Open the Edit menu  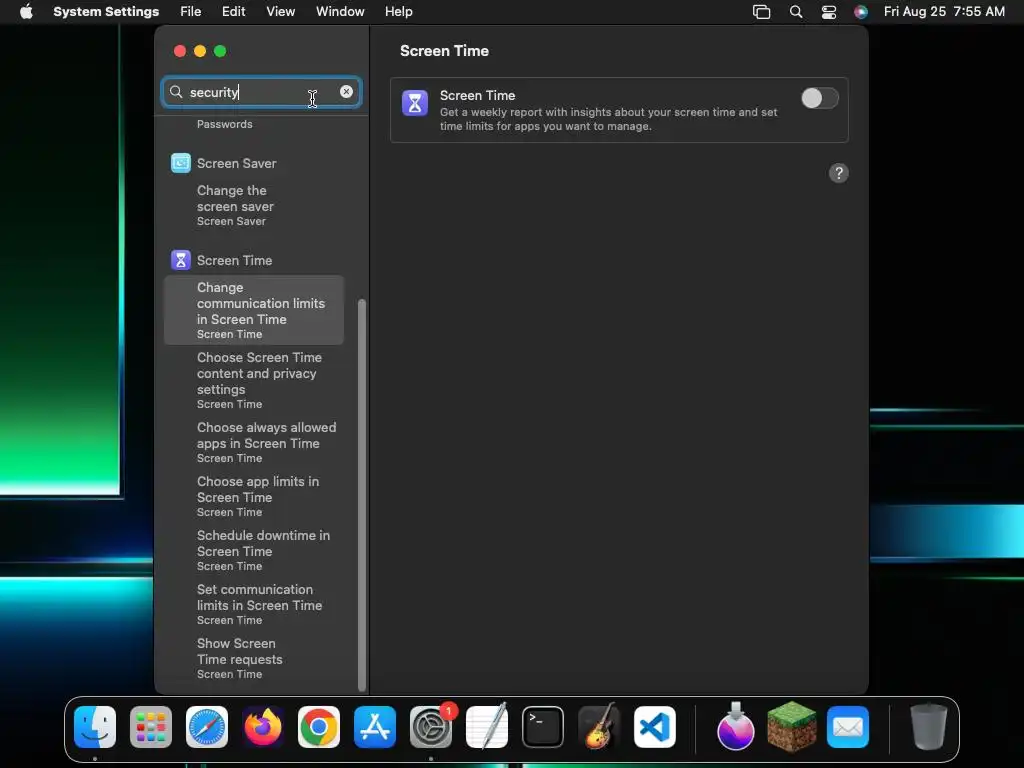coord(233,12)
